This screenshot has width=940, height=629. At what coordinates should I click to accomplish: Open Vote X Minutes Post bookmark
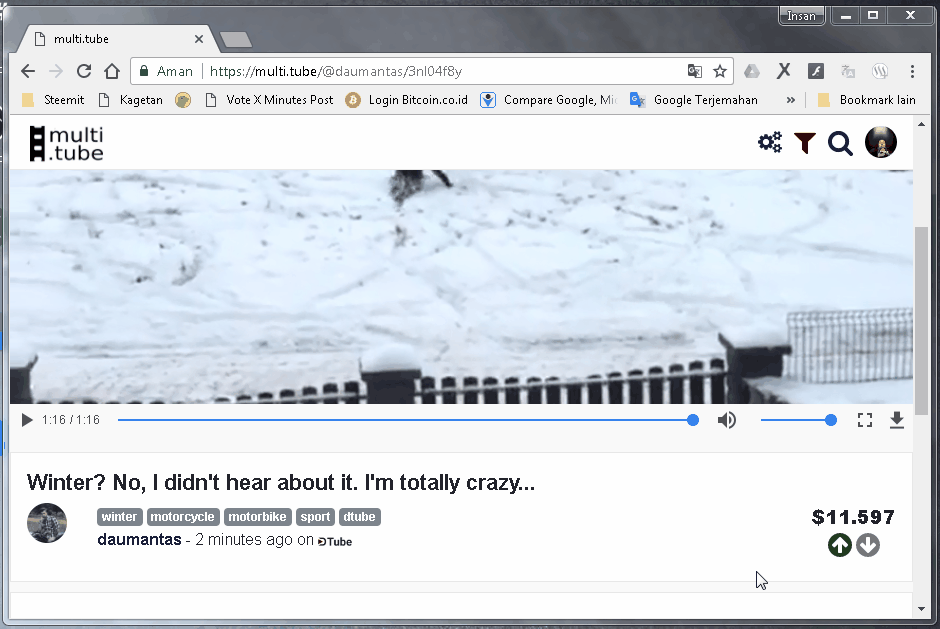click(269, 100)
